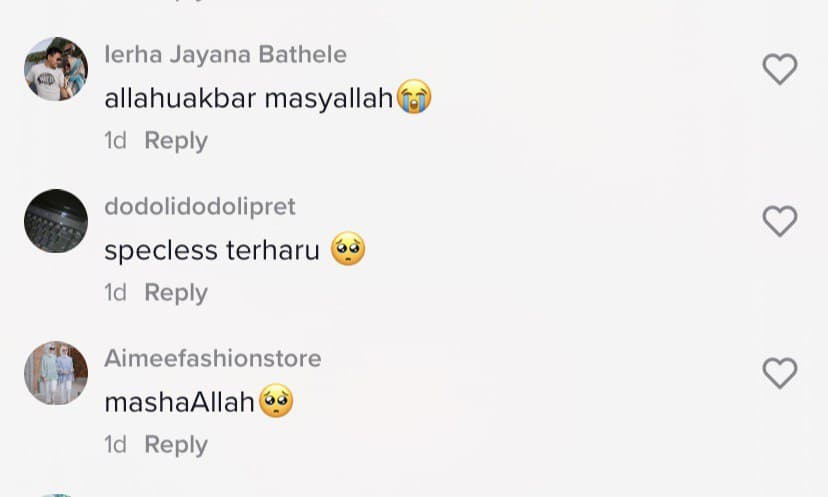Select the comment text 'specless terharu'

pos(212,250)
